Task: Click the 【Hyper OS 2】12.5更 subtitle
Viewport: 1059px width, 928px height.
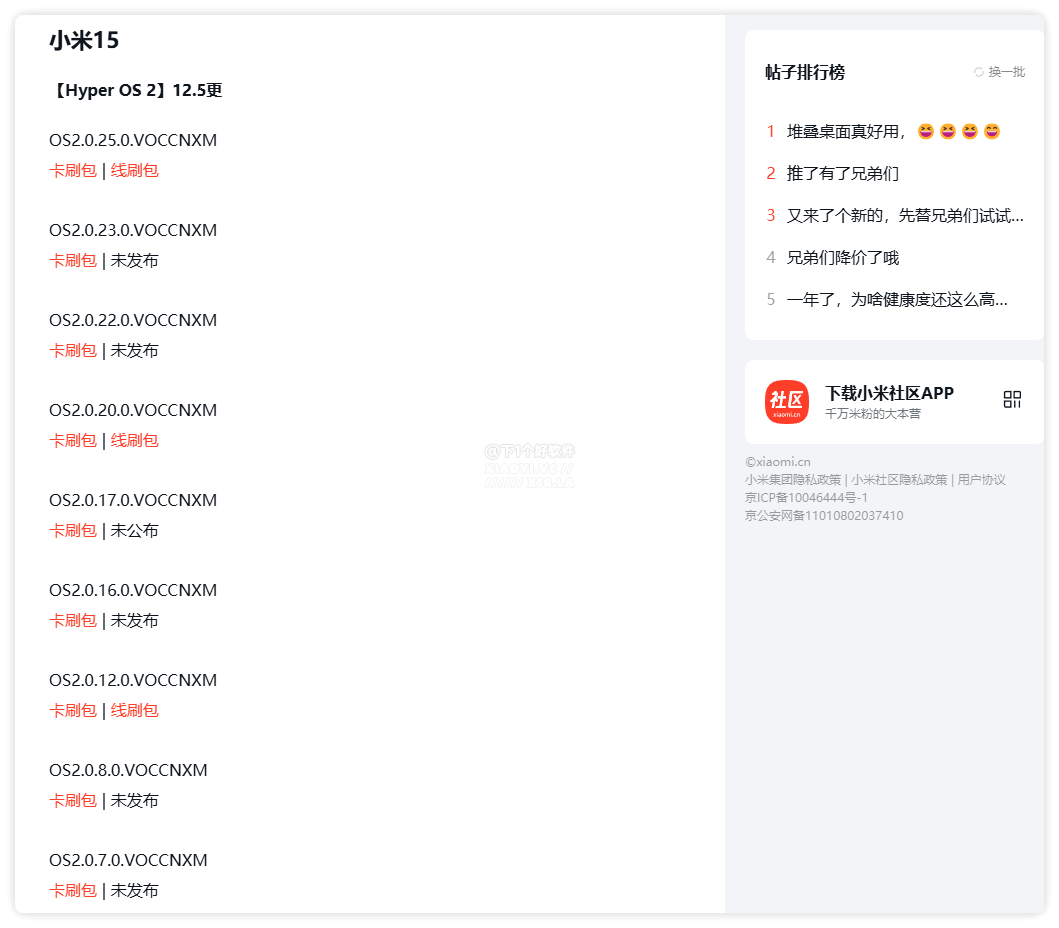Action: click(x=136, y=91)
